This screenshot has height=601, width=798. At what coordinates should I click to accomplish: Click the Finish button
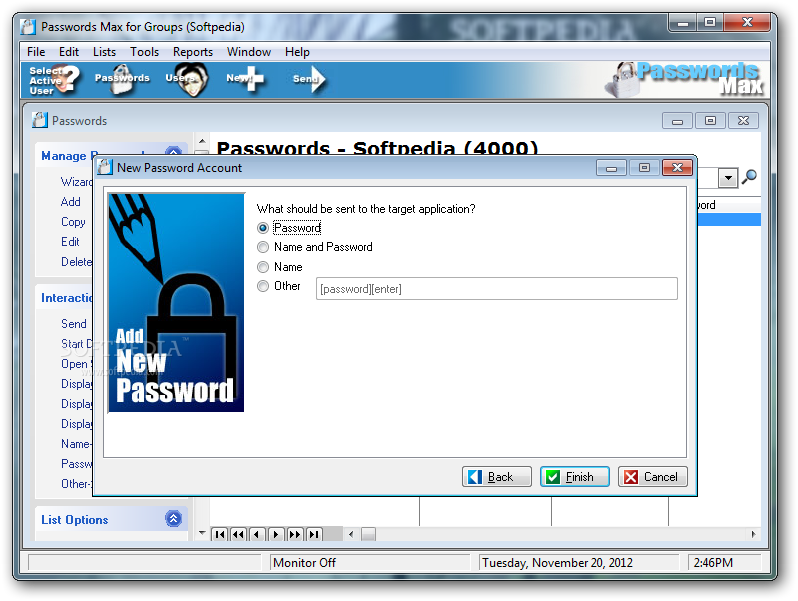[x=575, y=477]
